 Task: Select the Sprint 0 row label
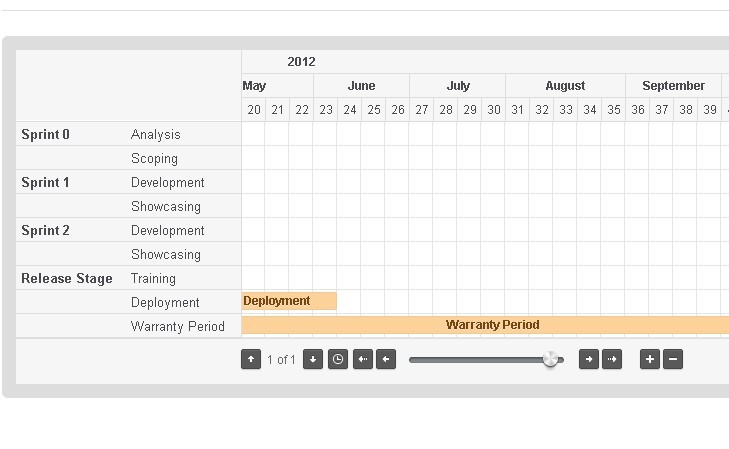[46, 134]
